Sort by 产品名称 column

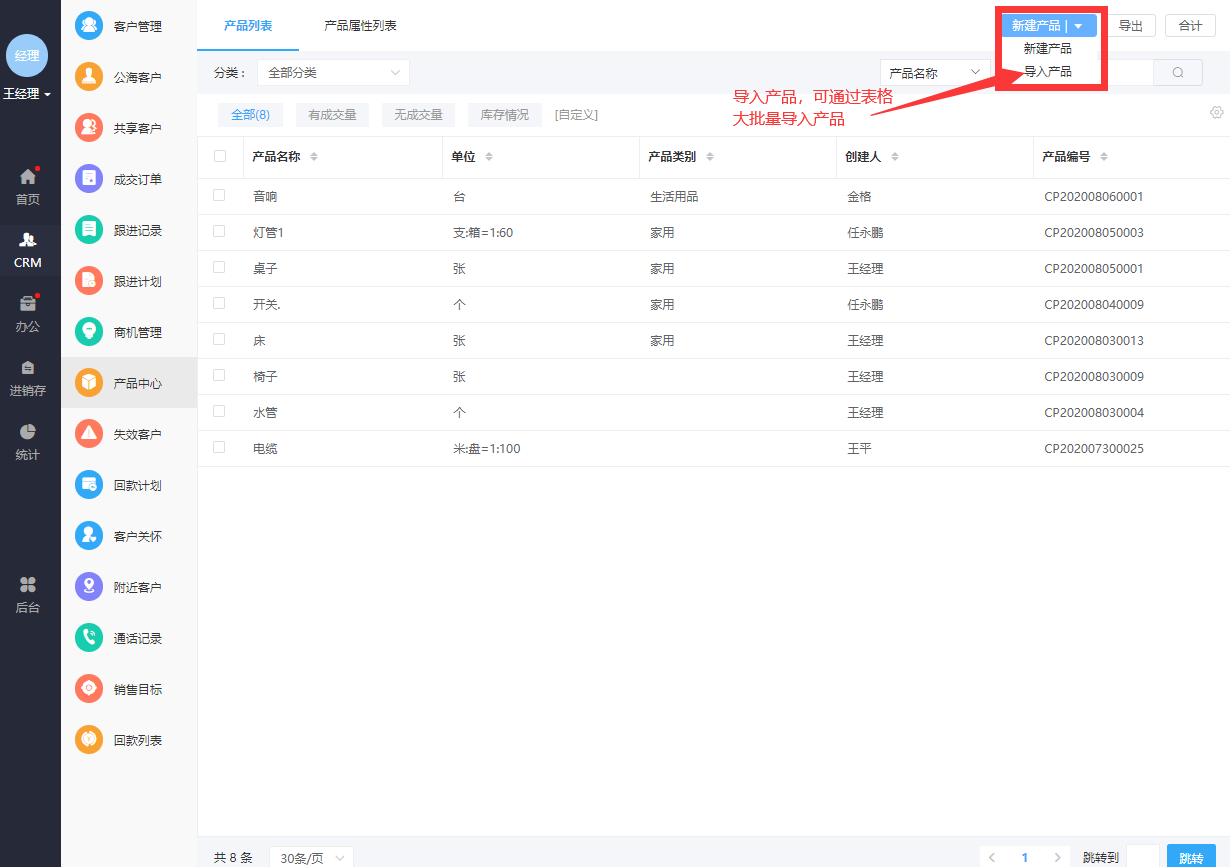(x=314, y=157)
